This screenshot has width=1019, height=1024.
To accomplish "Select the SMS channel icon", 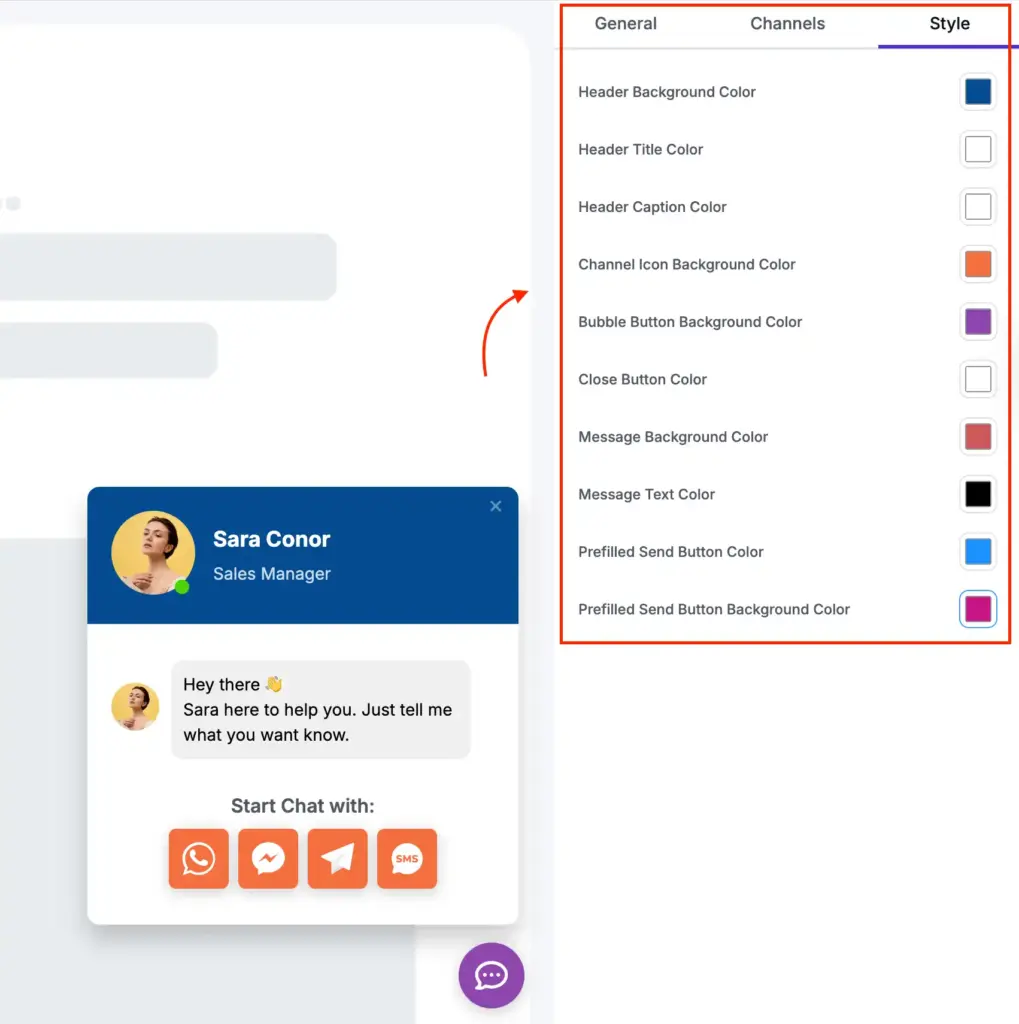I will pos(406,858).
